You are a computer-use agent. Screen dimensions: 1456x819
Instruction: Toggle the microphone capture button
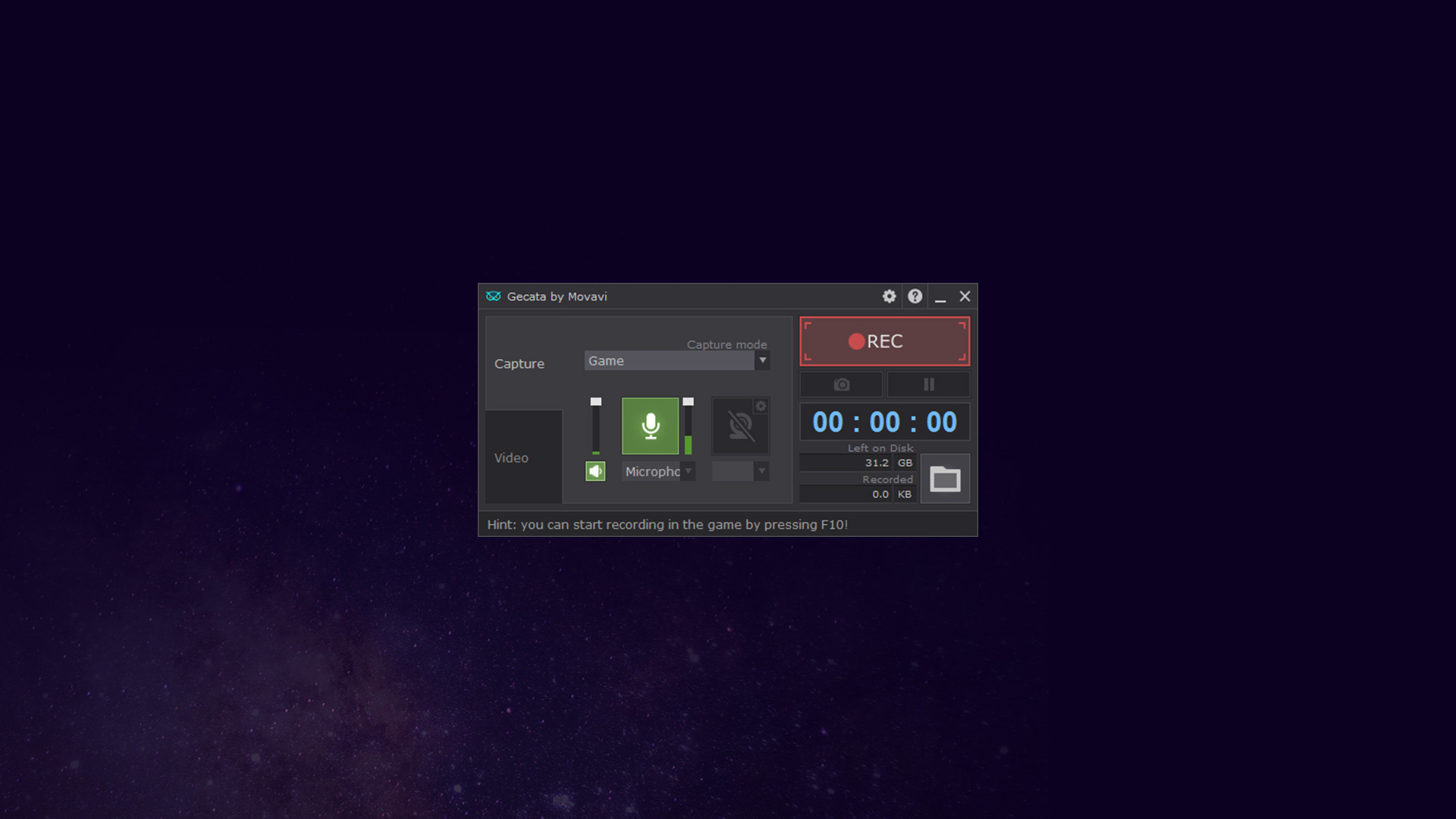tap(651, 426)
